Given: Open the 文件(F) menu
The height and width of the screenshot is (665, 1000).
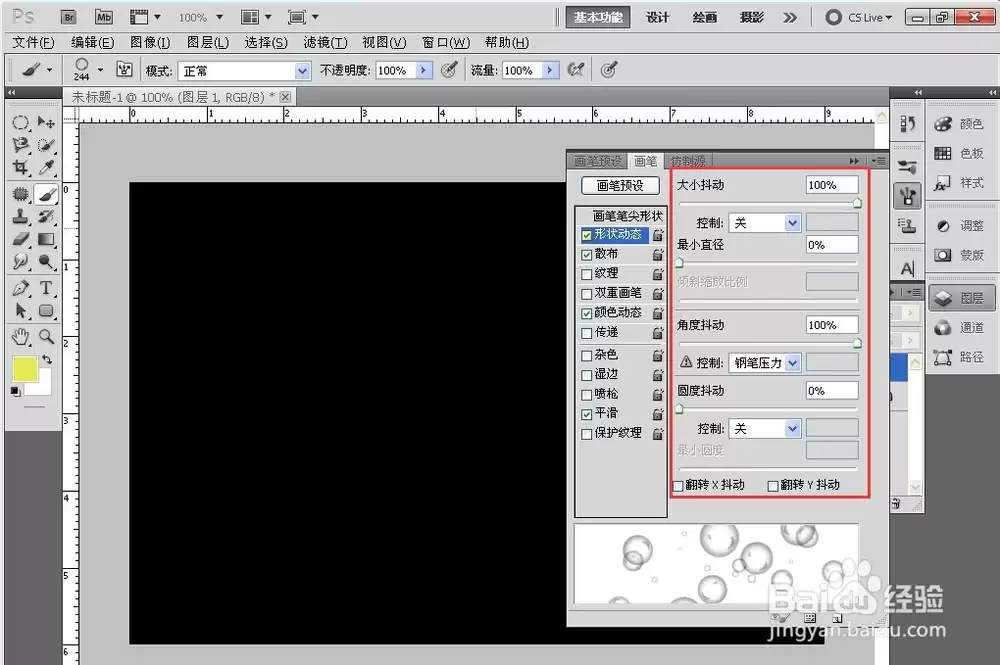Looking at the screenshot, I should [x=33, y=43].
